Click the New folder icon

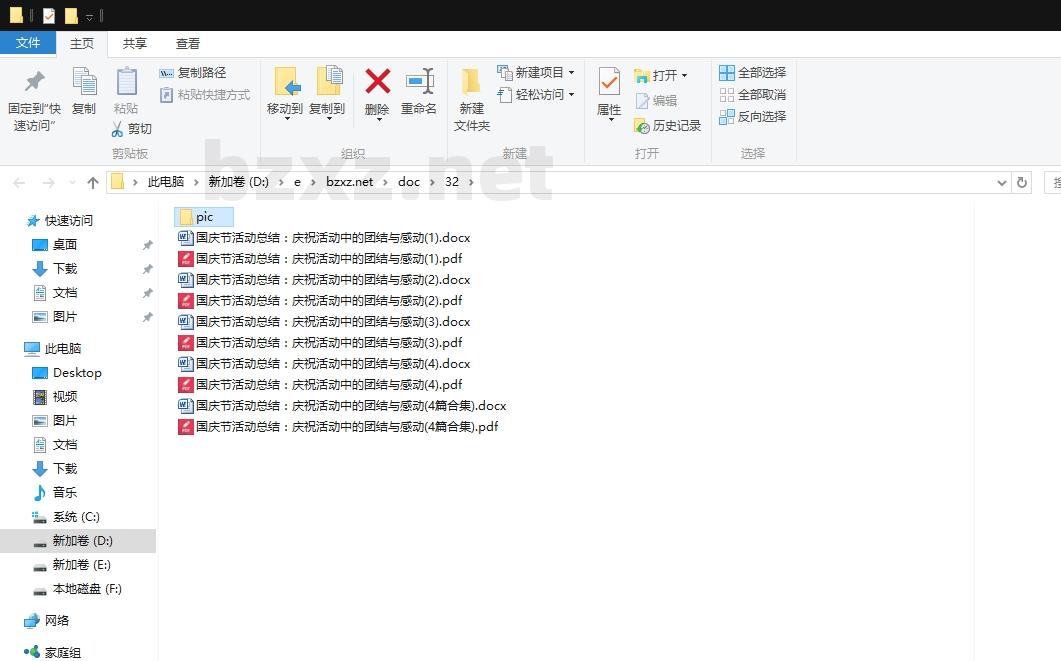471,83
